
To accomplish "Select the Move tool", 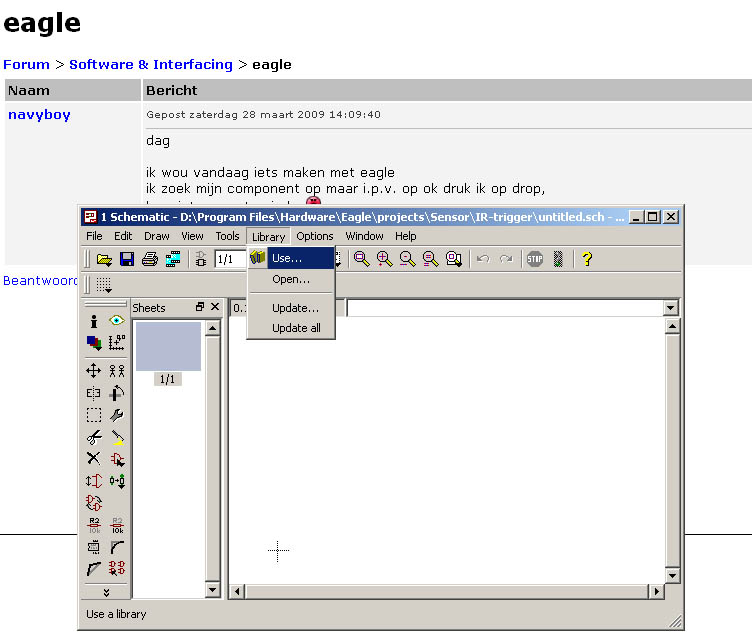I will pyautogui.click(x=94, y=370).
